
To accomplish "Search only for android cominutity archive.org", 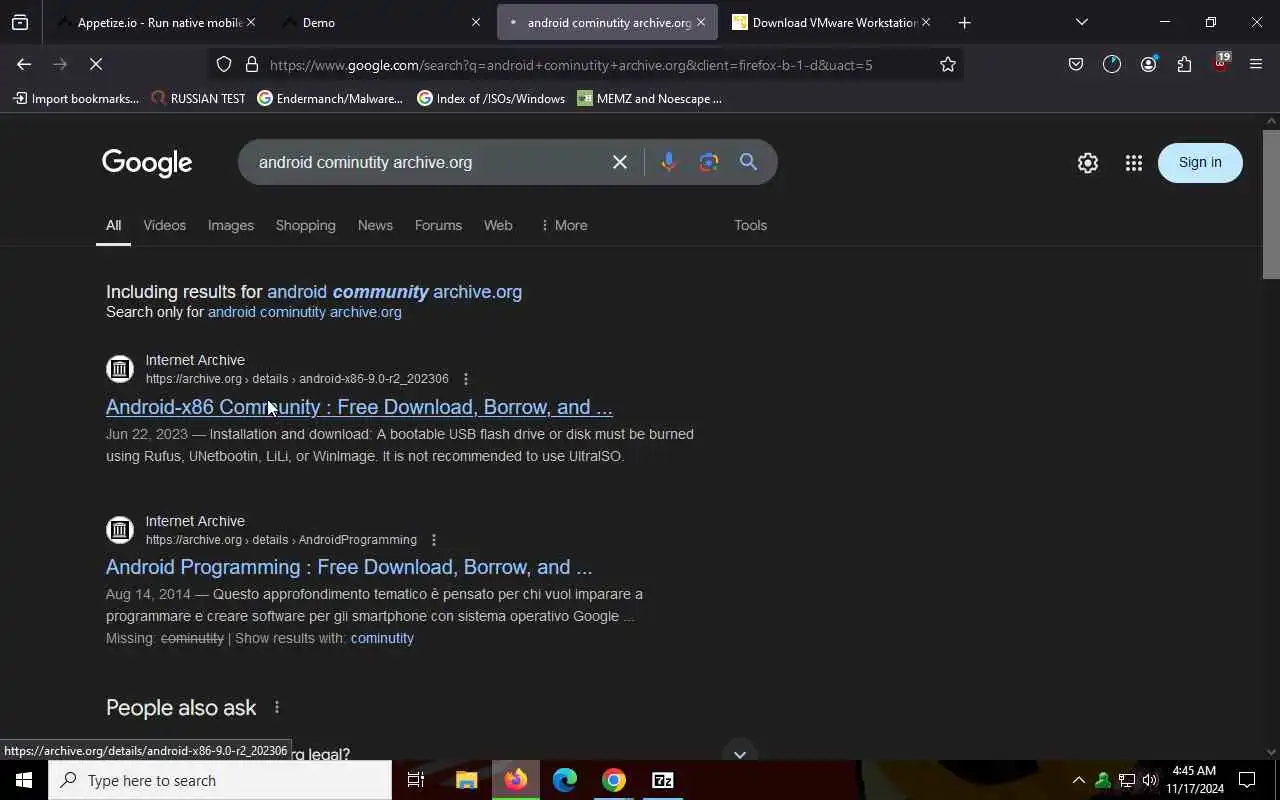I will point(304,312).
